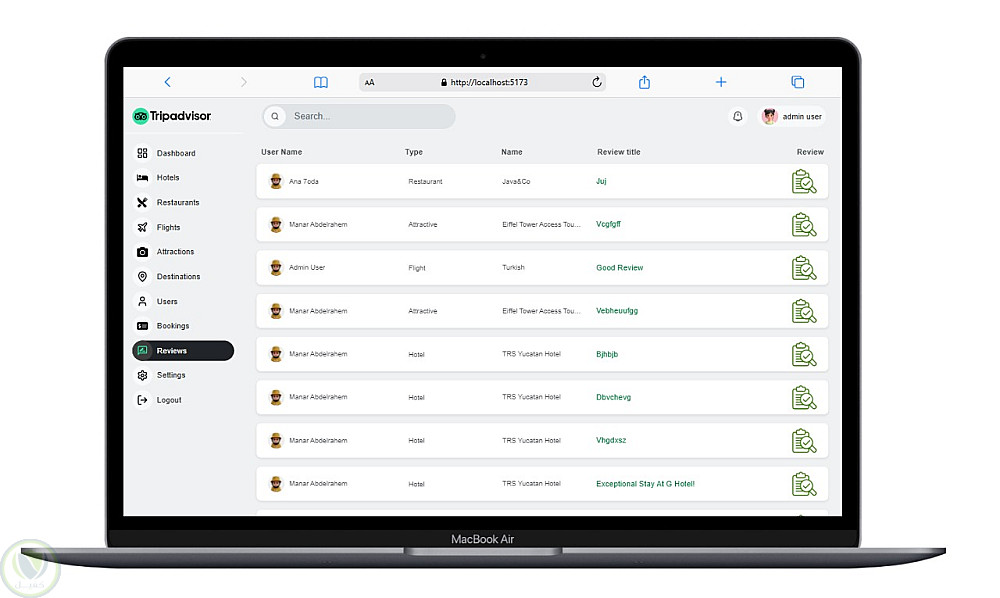Open review icon for Vhgdxsz row
Screen dimensions: 1000x598
pyautogui.click(x=804, y=442)
